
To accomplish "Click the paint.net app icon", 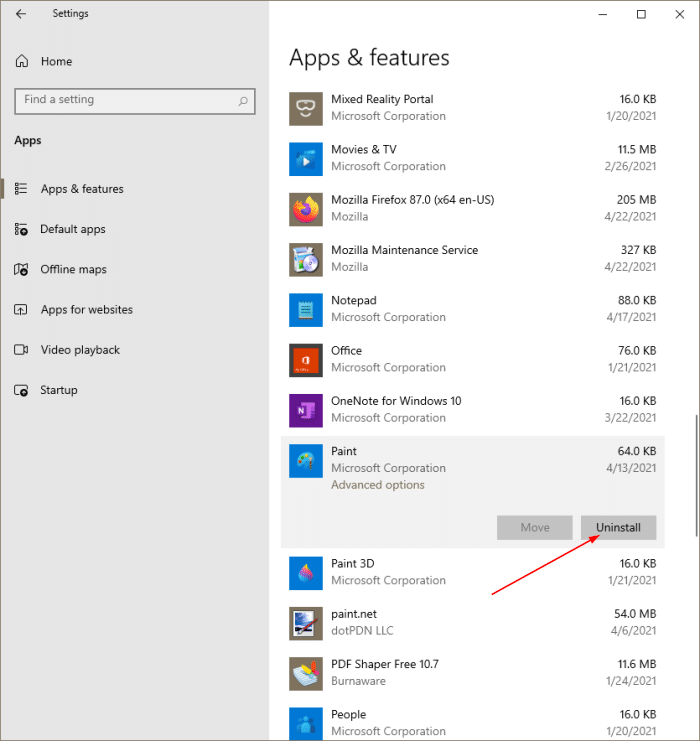I will [306, 624].
